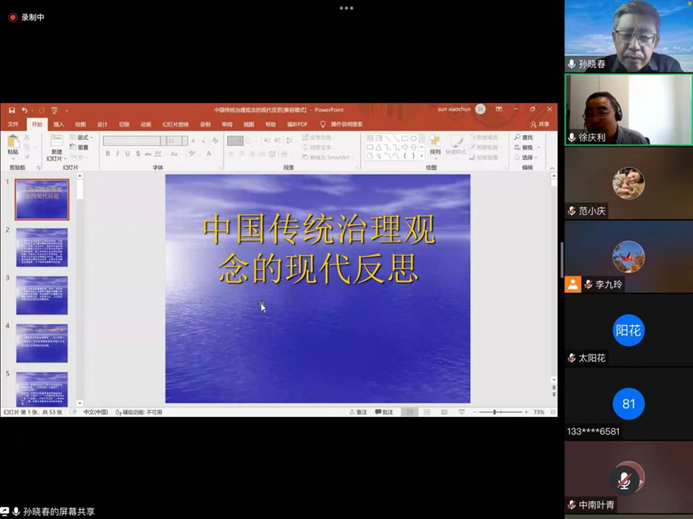The width and height of the screenshot is (693, 519).
Task: Open the Insert ribbon tab
Action: click(x=59, y=125)
